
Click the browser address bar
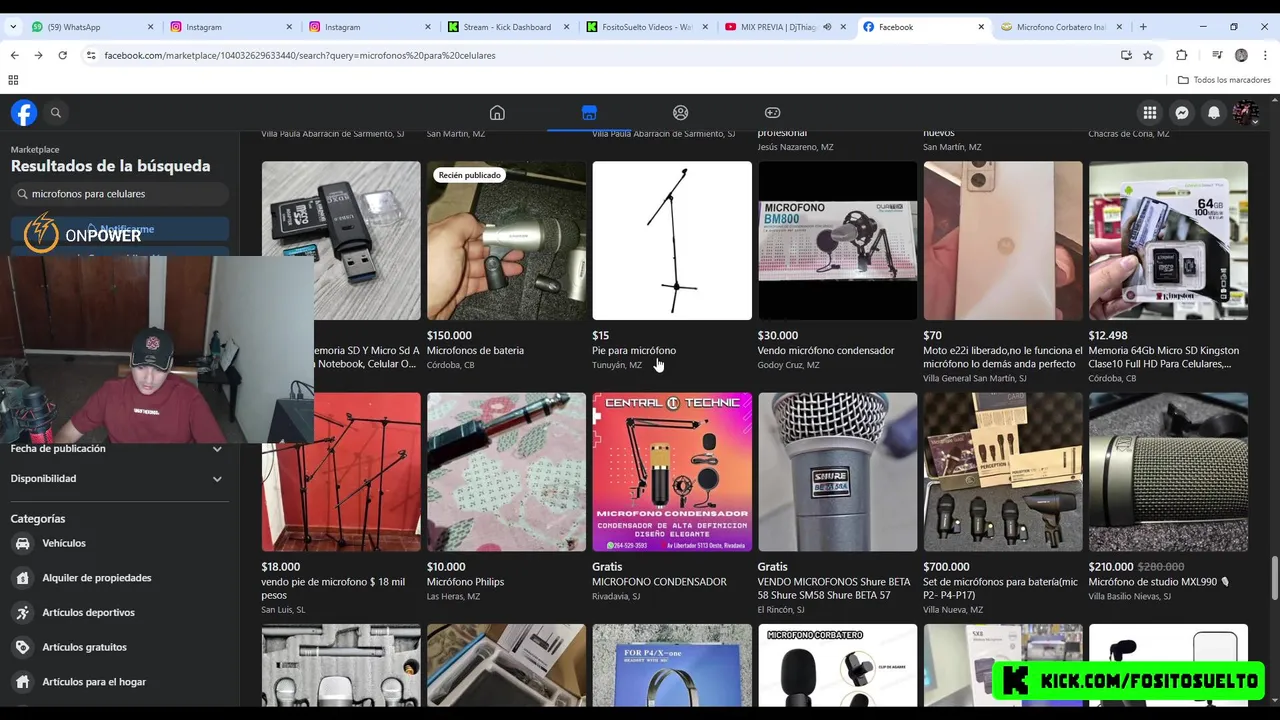pos(600,55)
